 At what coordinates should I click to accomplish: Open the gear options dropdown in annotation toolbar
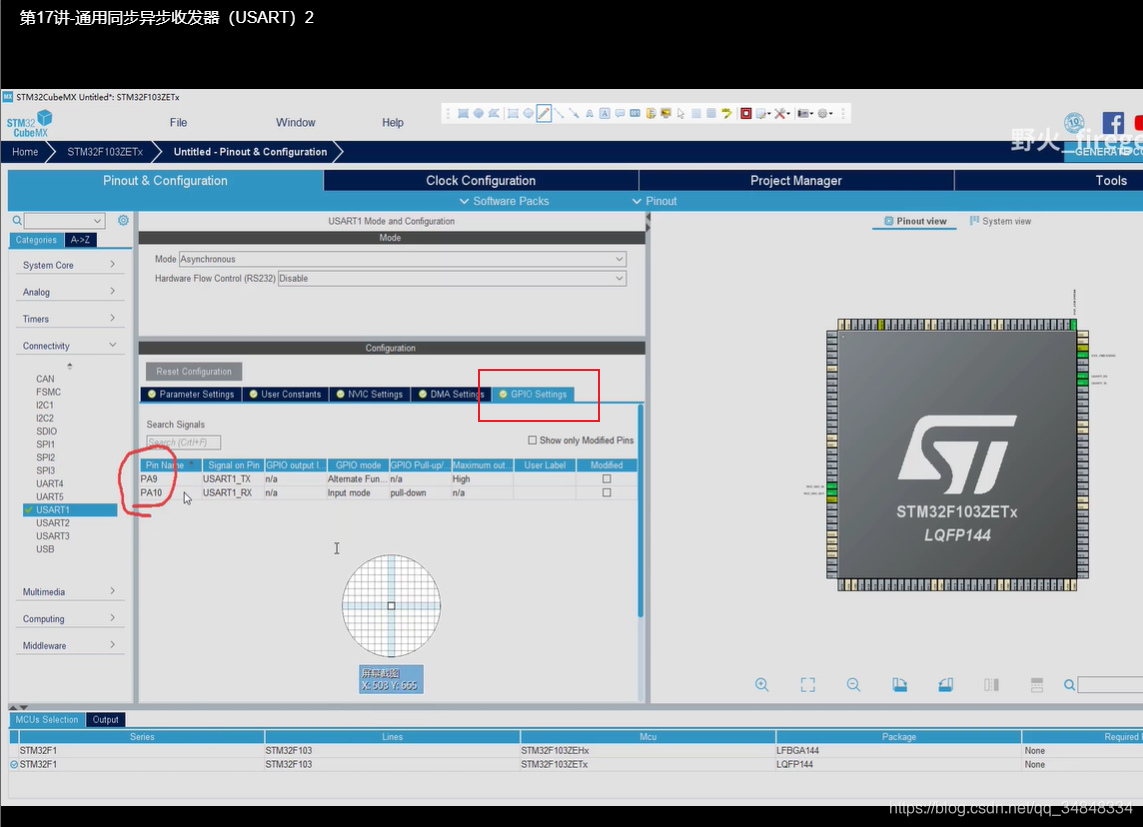point(825,114)
